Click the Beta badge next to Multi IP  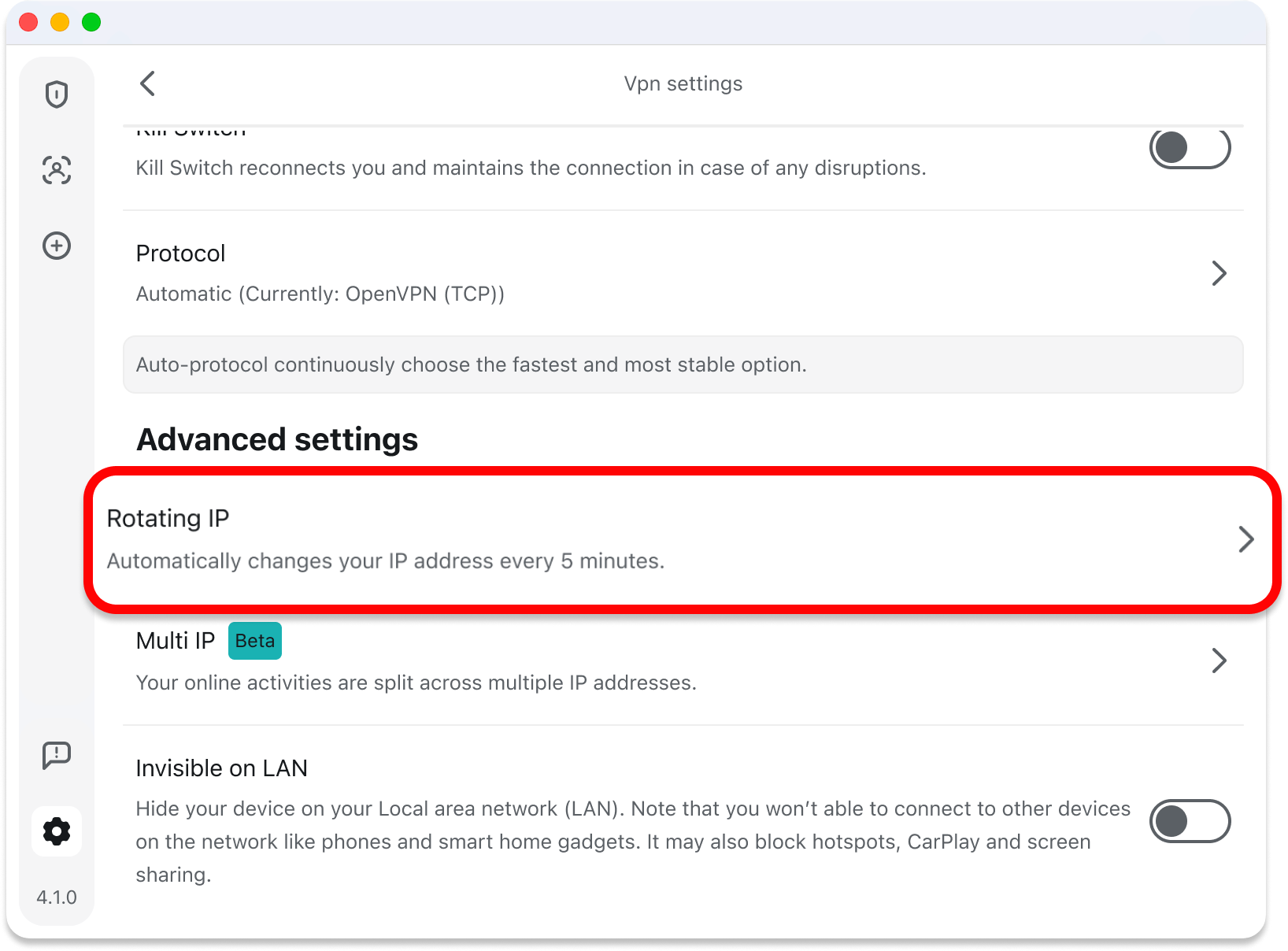[255, 641]
